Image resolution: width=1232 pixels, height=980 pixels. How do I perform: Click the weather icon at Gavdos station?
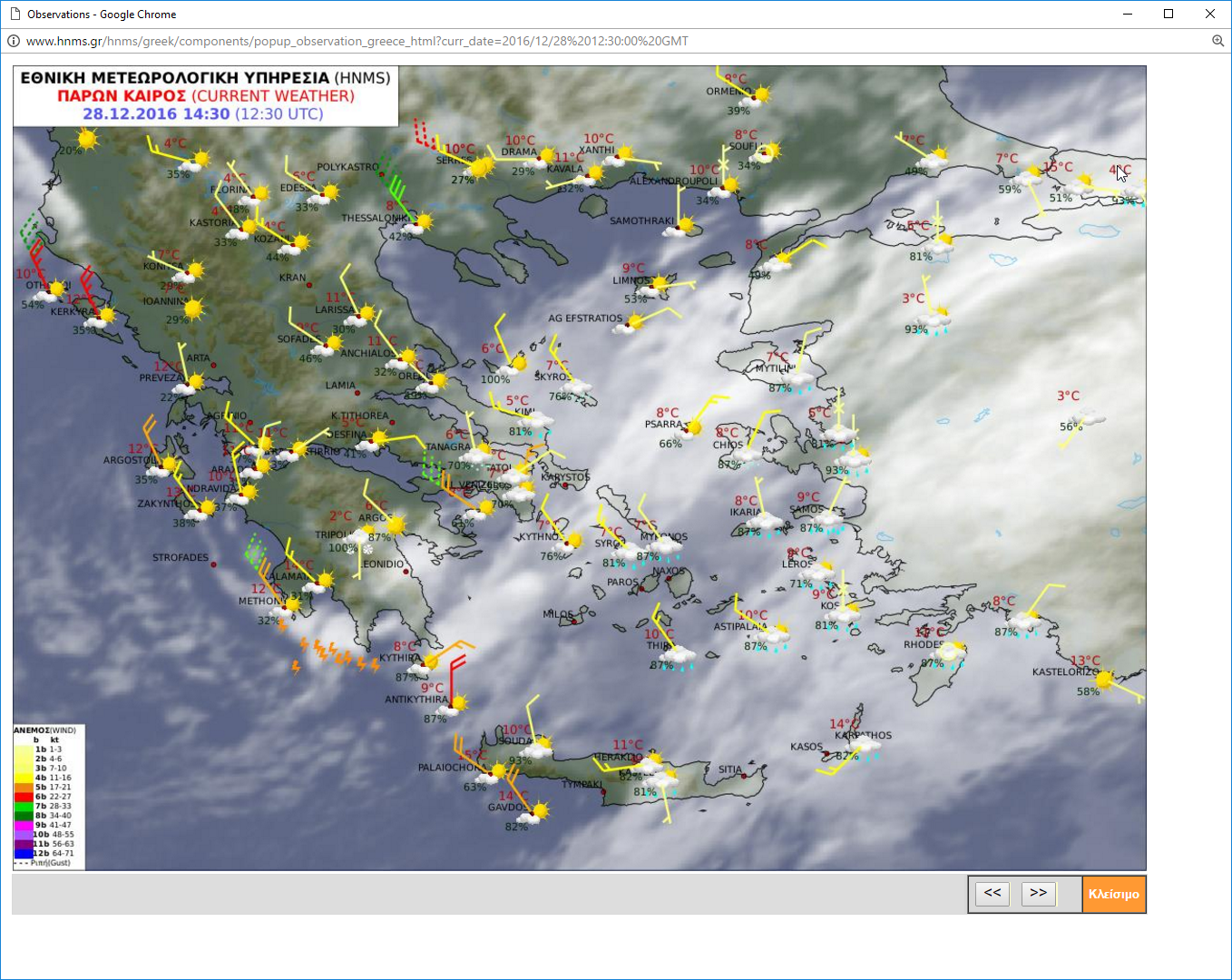(535, 813)
